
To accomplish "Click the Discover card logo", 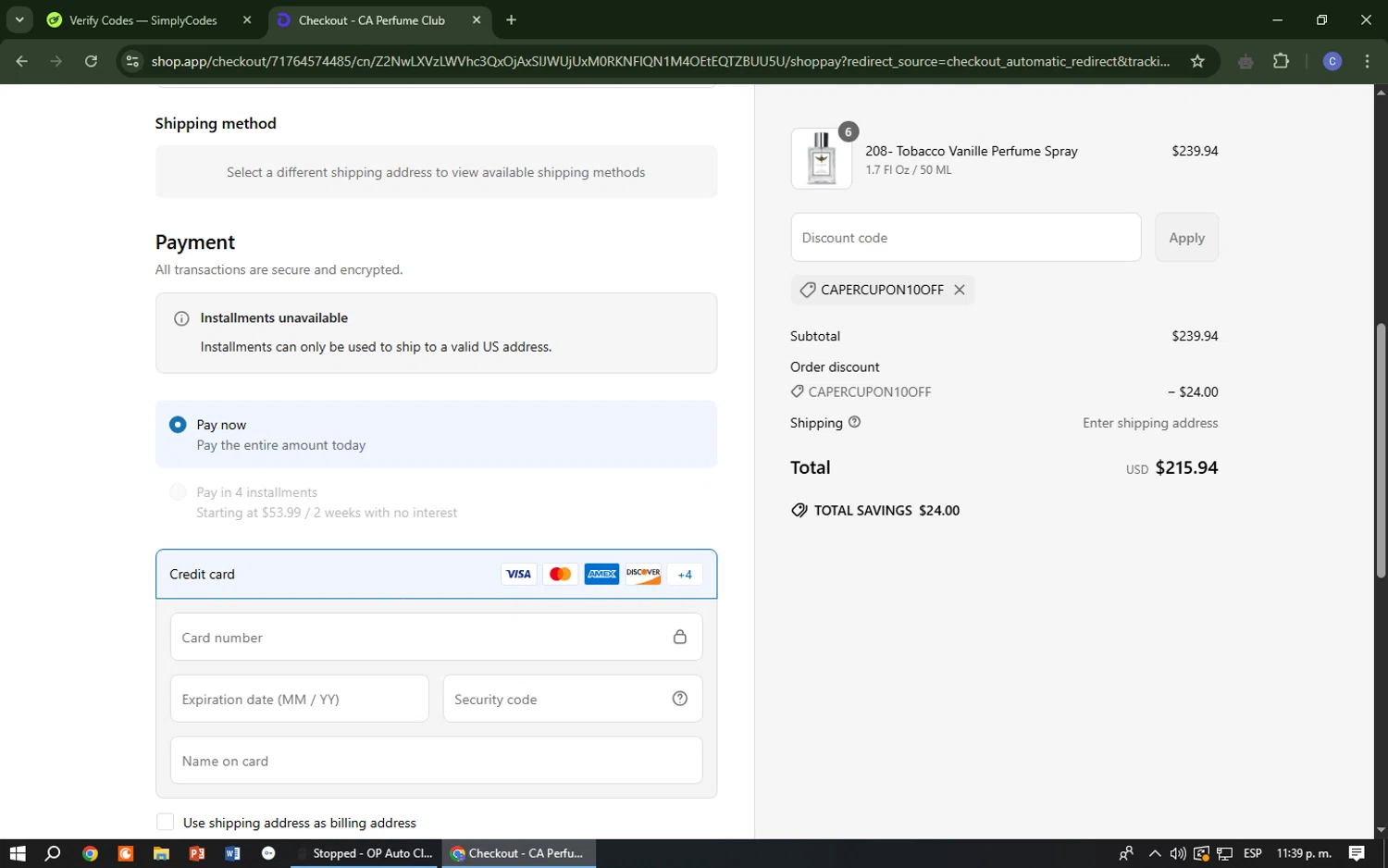I will pyautogui.click(x=643, y=574).
